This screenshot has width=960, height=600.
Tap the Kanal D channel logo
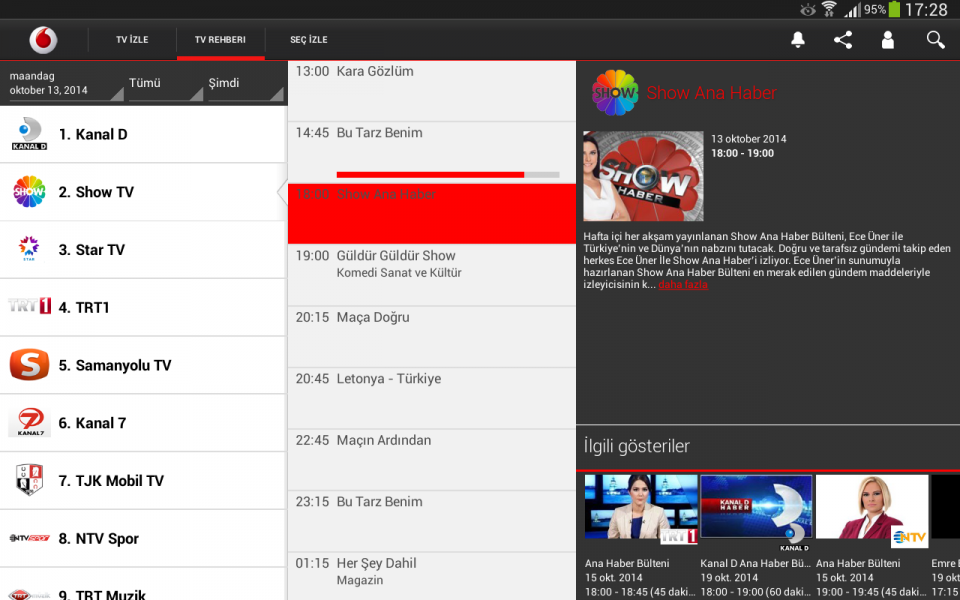coord(29,134)
